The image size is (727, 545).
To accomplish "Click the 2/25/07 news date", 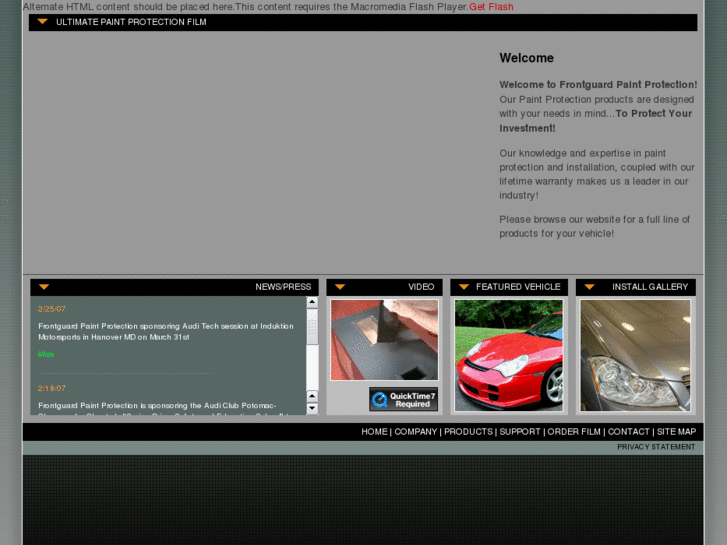I will pyautogui.click(x=51, y=309).
